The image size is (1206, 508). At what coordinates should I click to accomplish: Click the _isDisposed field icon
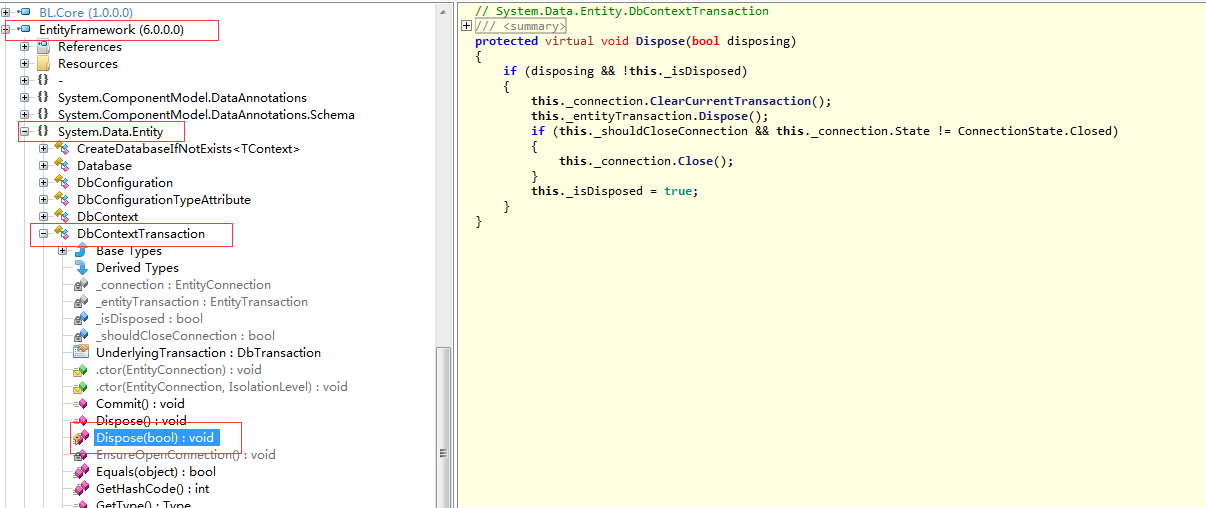click(81, 319)
